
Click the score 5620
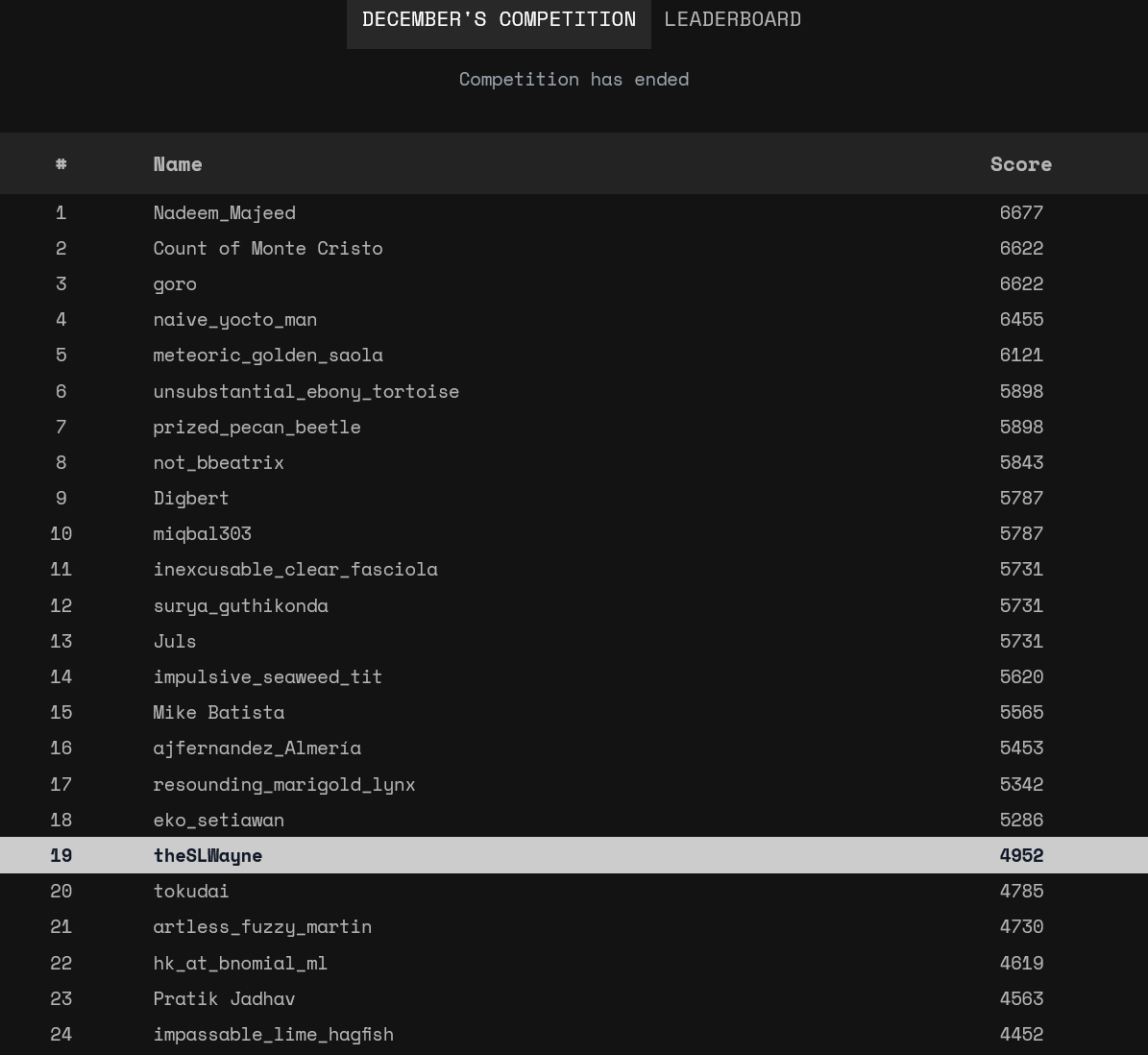coord(1021,676)
